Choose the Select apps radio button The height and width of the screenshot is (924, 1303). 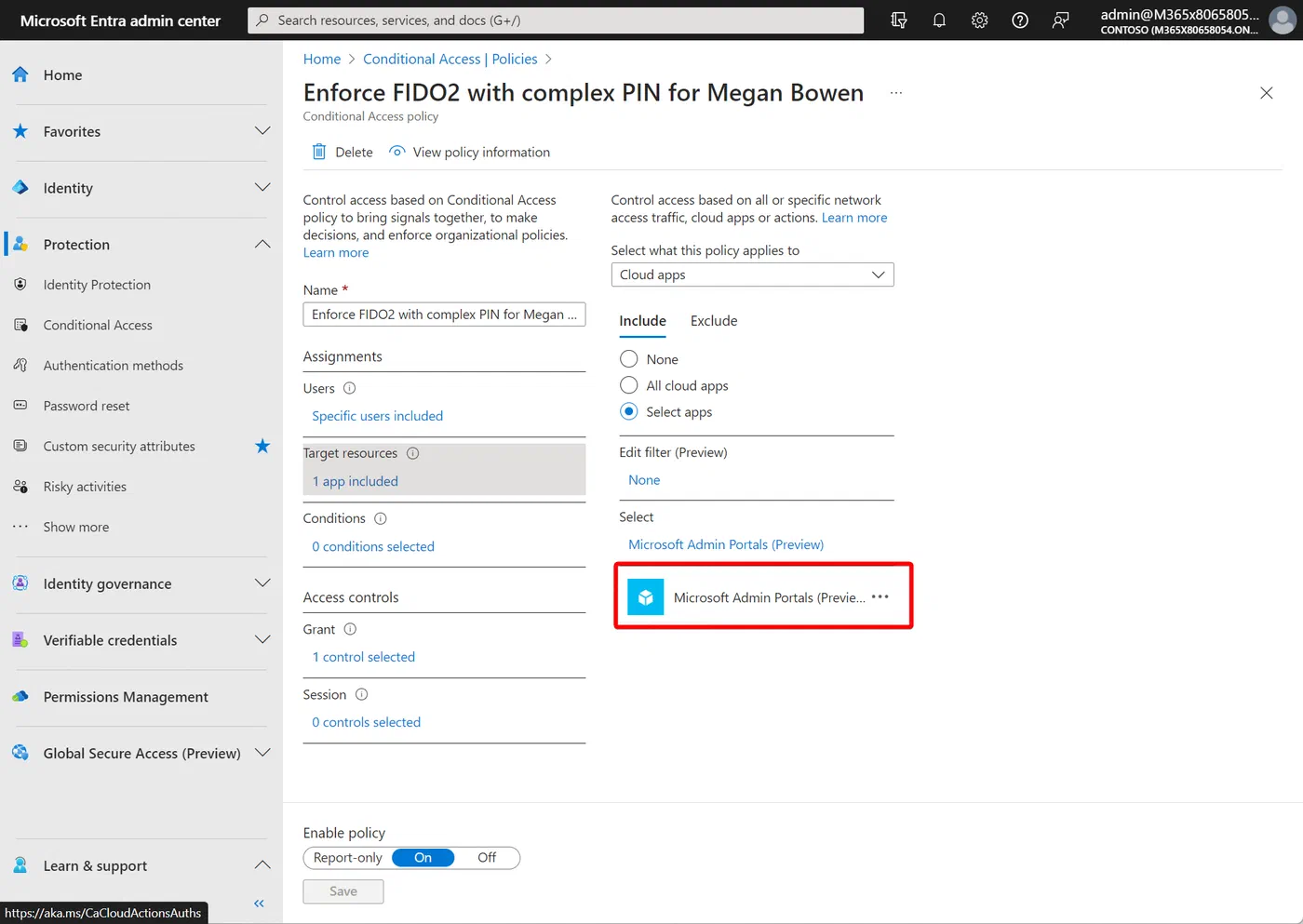[x=629, y=411]
